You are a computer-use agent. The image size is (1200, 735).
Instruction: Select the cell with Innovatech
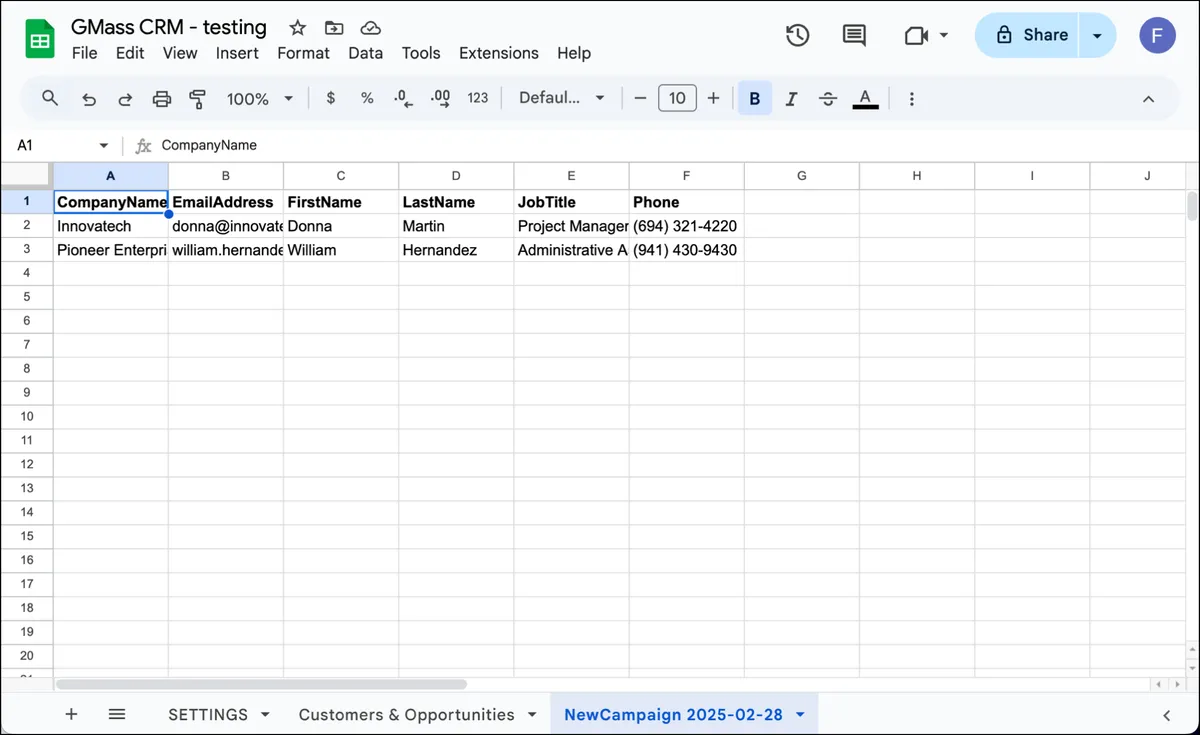click(x=111, y=226)
